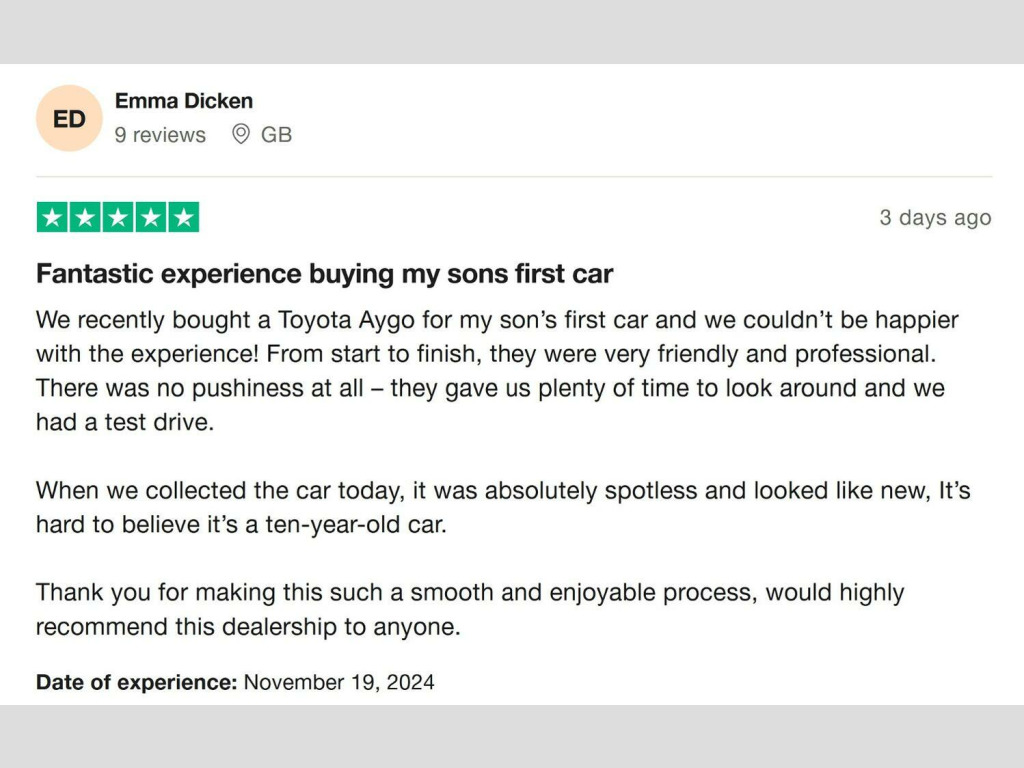Click the Thank you closing paragraph
The height and width of the screenshot is (768, 1024).
tap(470, 609)
